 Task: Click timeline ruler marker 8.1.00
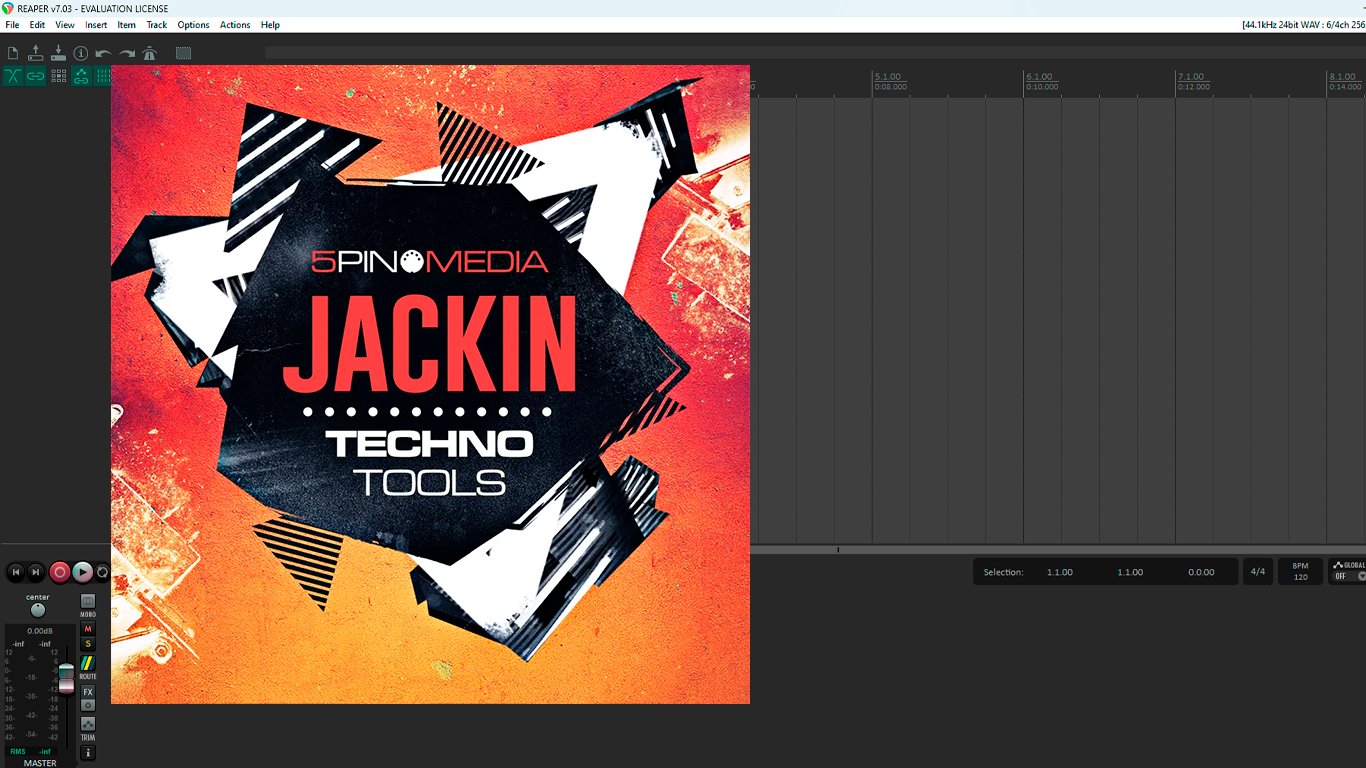(x=1342, y=77)
